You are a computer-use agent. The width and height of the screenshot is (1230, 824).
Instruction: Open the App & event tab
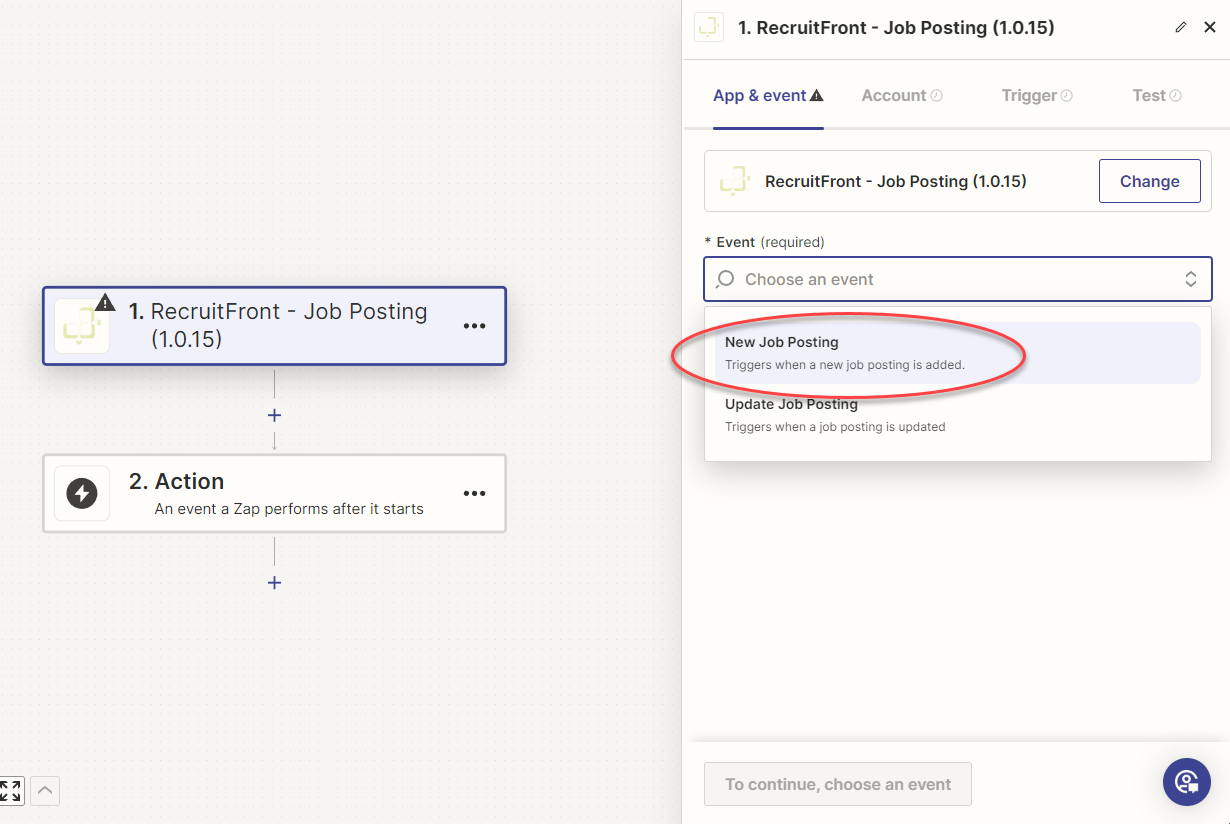coord(768,96)
